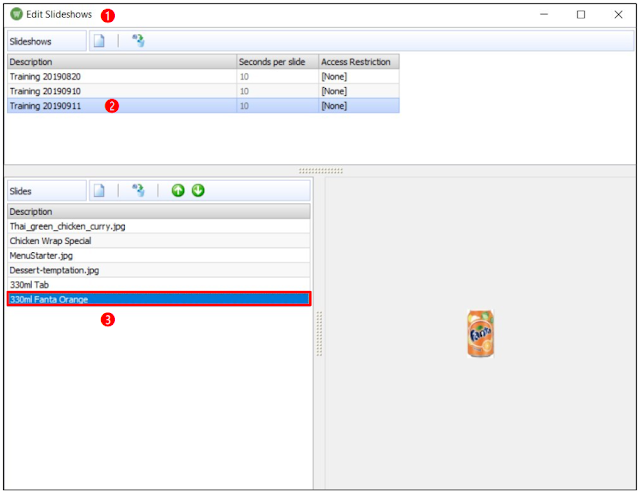Click the Access Restriction column header
The image size is (640, 494).
359,62
